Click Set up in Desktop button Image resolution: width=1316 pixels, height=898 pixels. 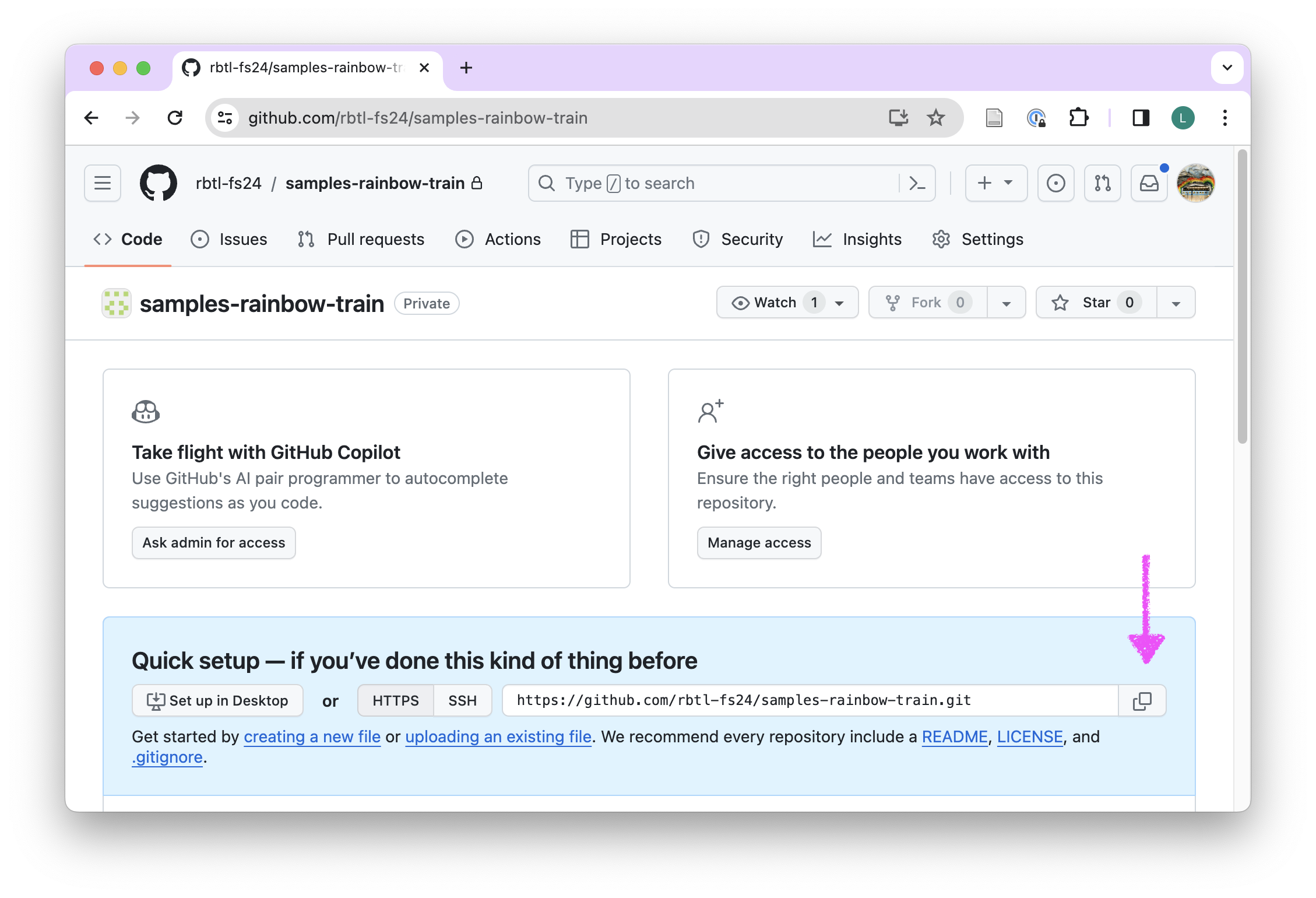tap(217, 700)
